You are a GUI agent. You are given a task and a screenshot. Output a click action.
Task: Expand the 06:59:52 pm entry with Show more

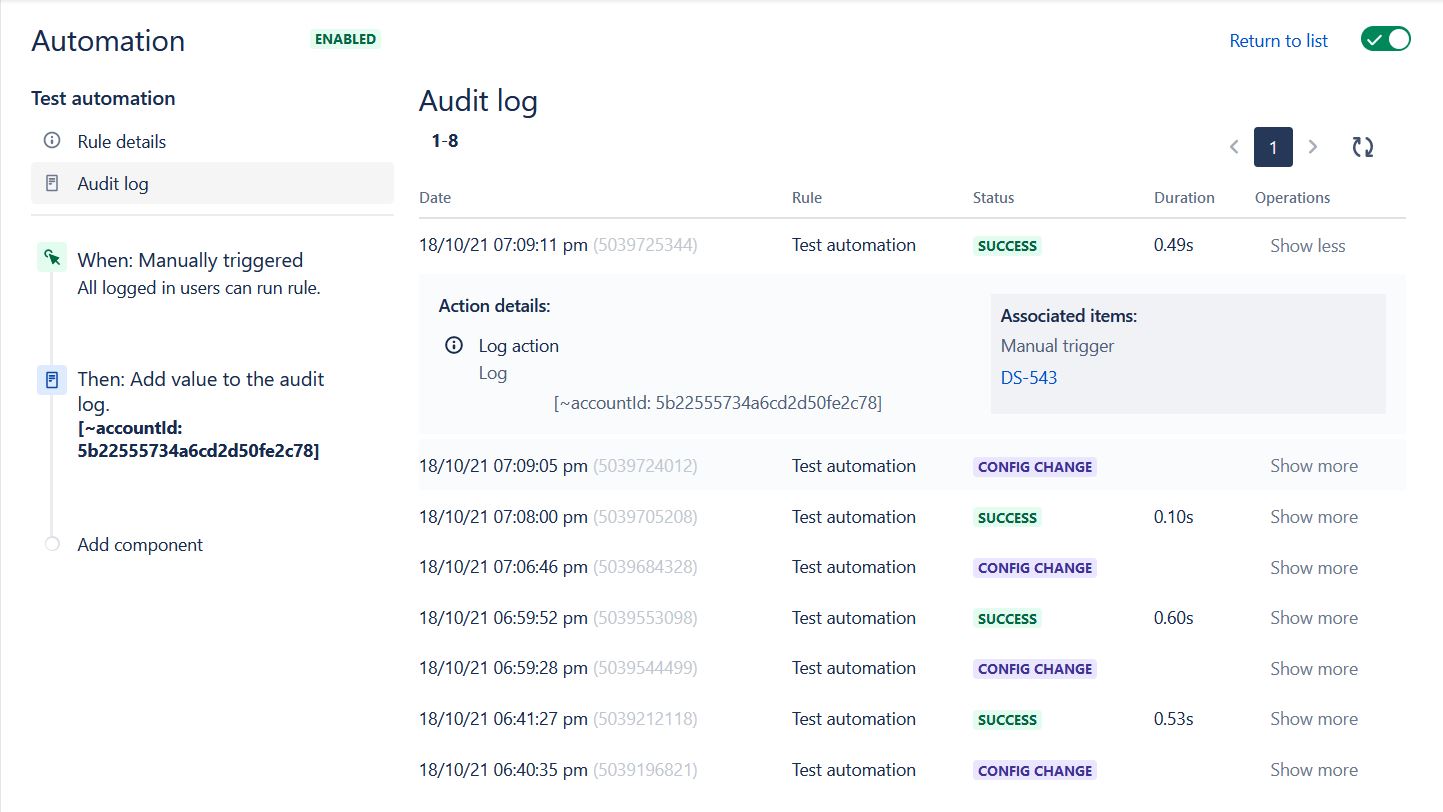[x=1314, y=618]
